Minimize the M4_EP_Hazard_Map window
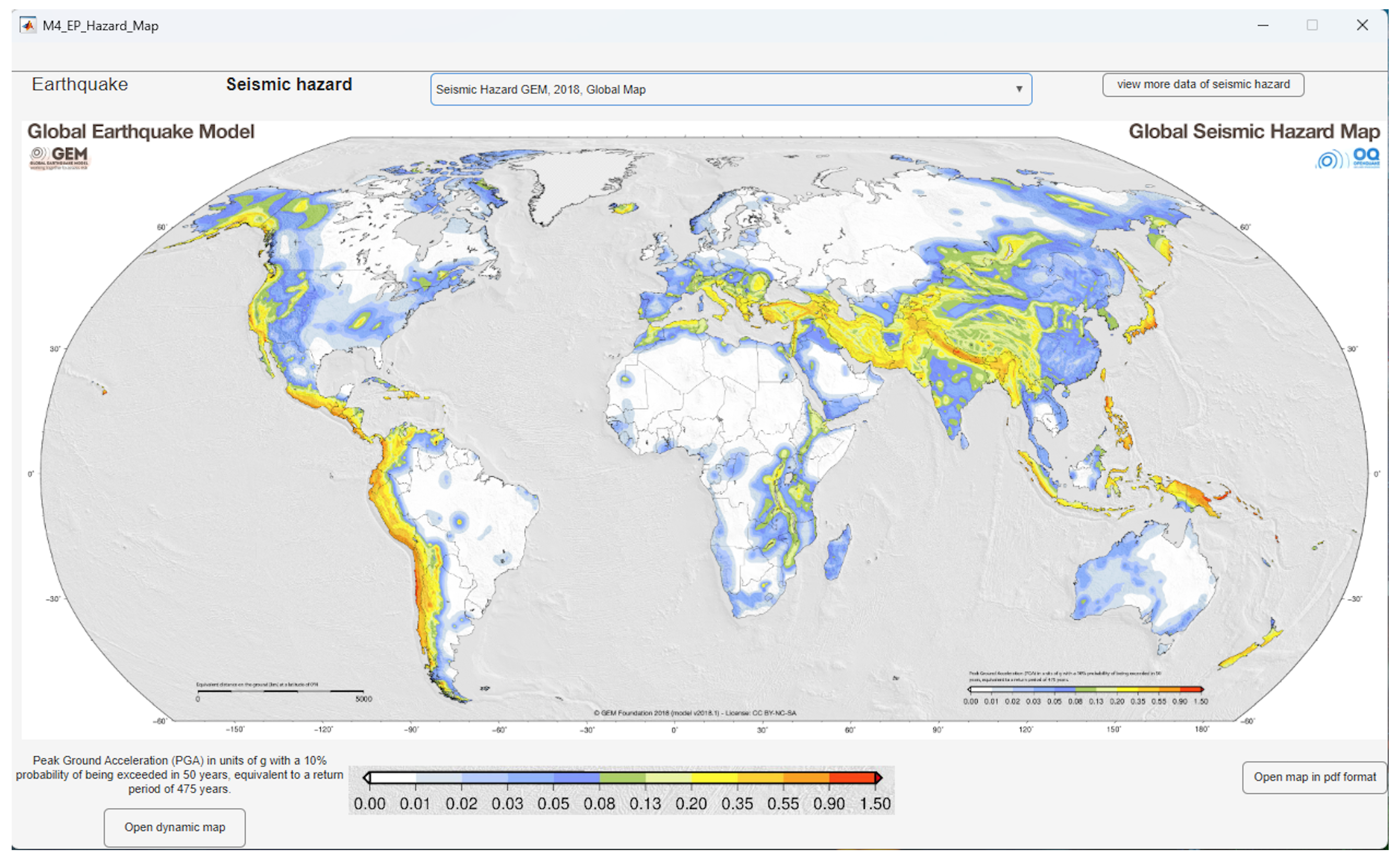The height and width of the screenshot is (860, 1400). click(x=1263, y=25)
